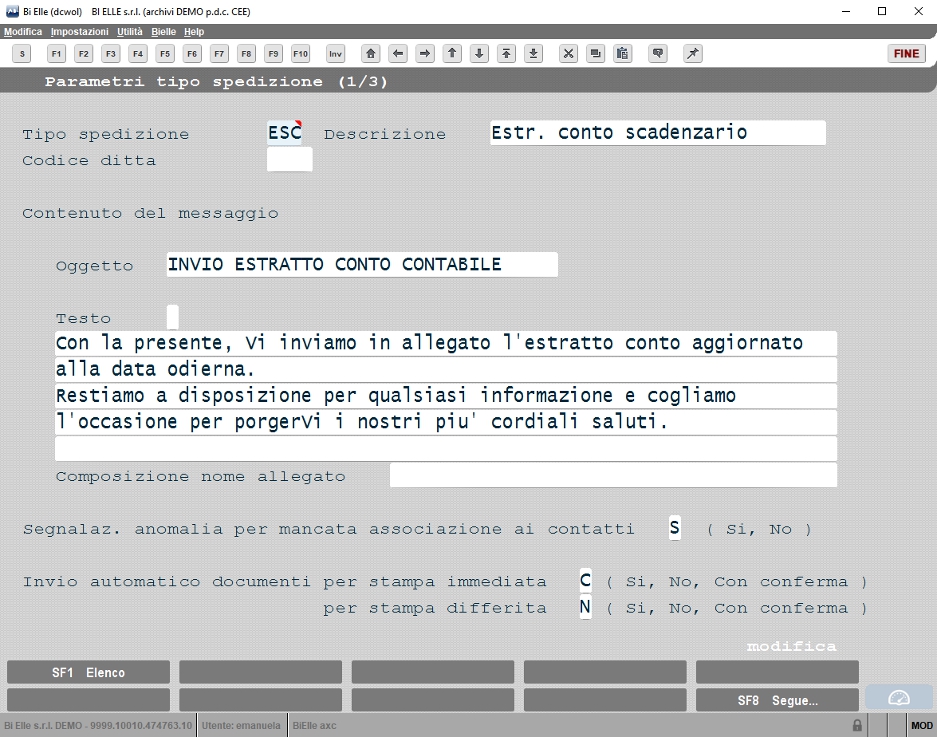Close the Bi Elle window
This screenshot has width=937, height=737.
[918, 11]
